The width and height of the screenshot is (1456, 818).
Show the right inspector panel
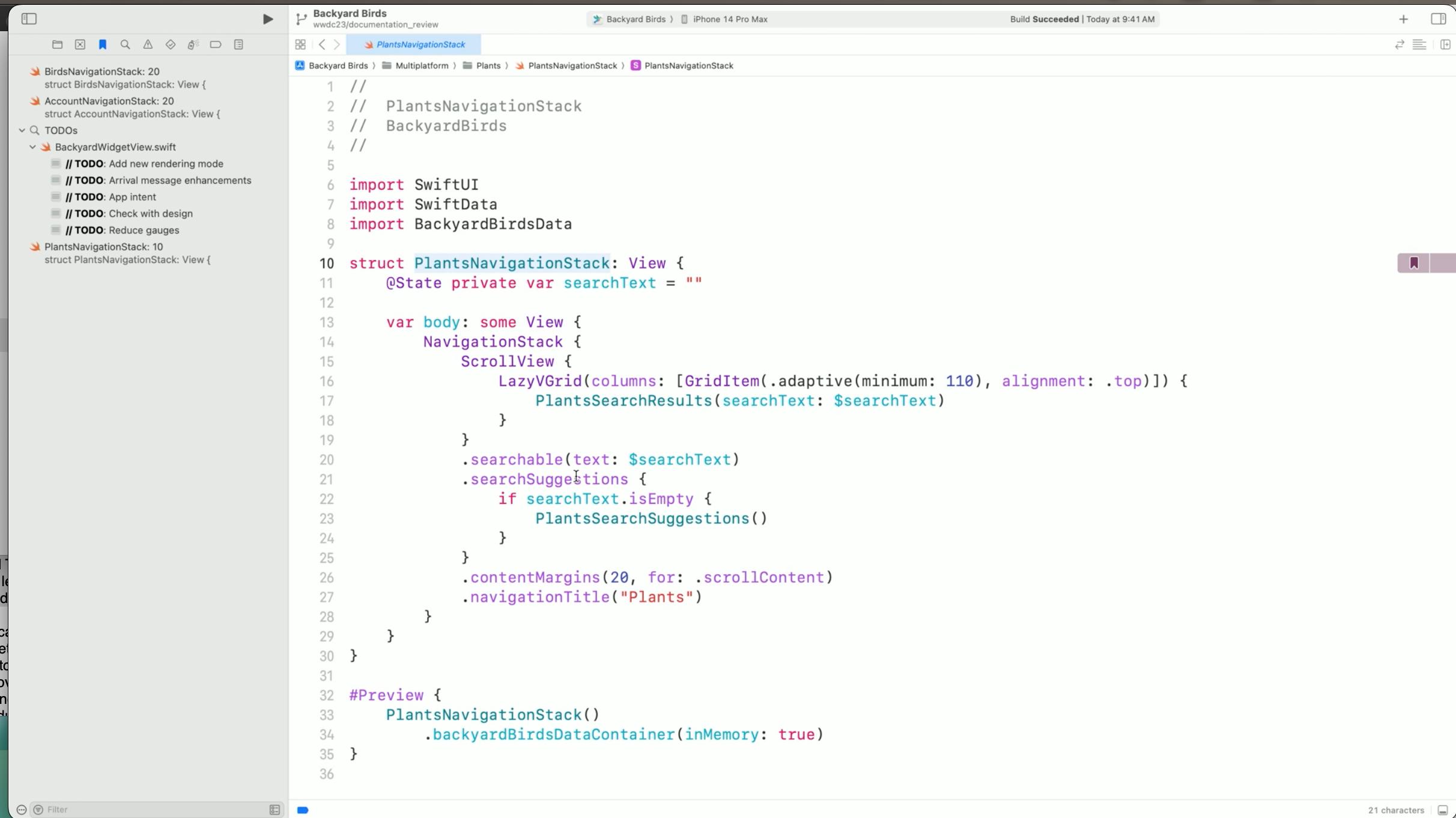point(1438,19)
